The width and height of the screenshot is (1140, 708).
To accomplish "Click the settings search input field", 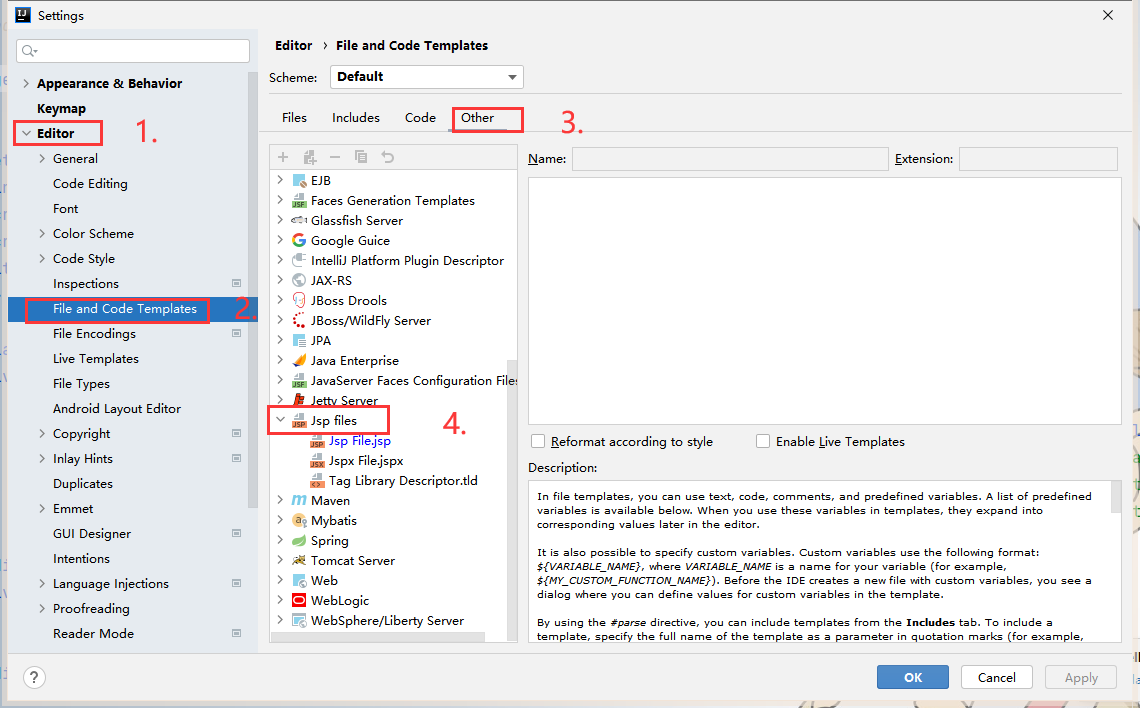I will pyautogui.click(x=133, y=51).
